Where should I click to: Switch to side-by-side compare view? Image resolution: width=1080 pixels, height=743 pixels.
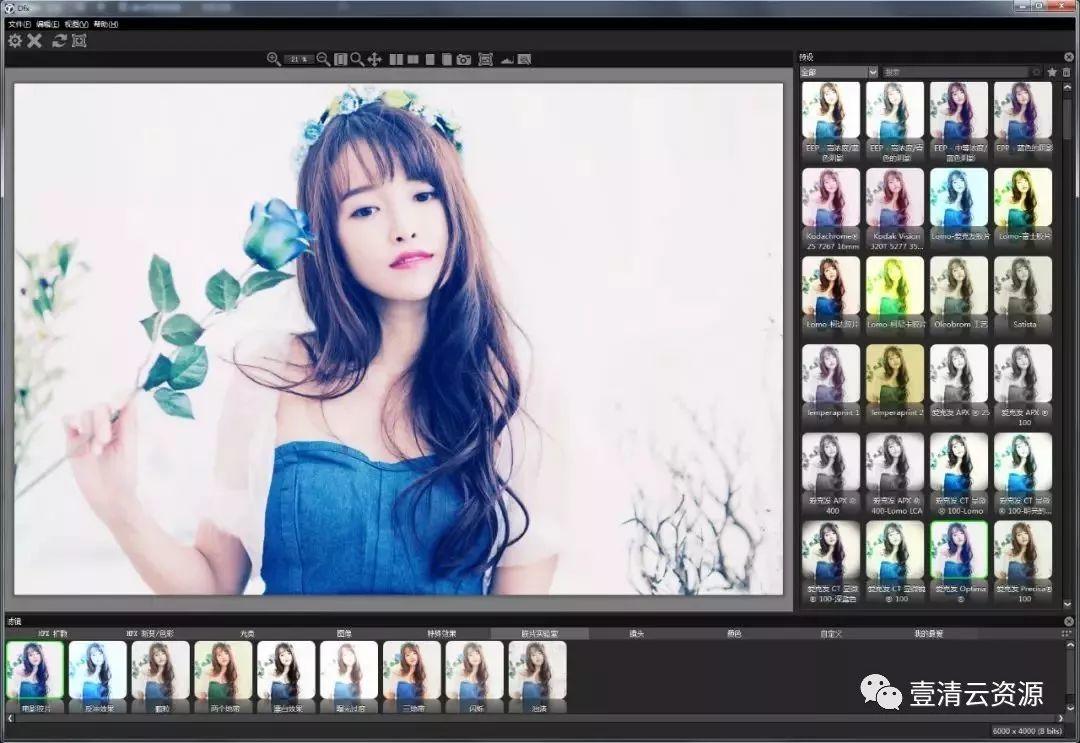396,60
